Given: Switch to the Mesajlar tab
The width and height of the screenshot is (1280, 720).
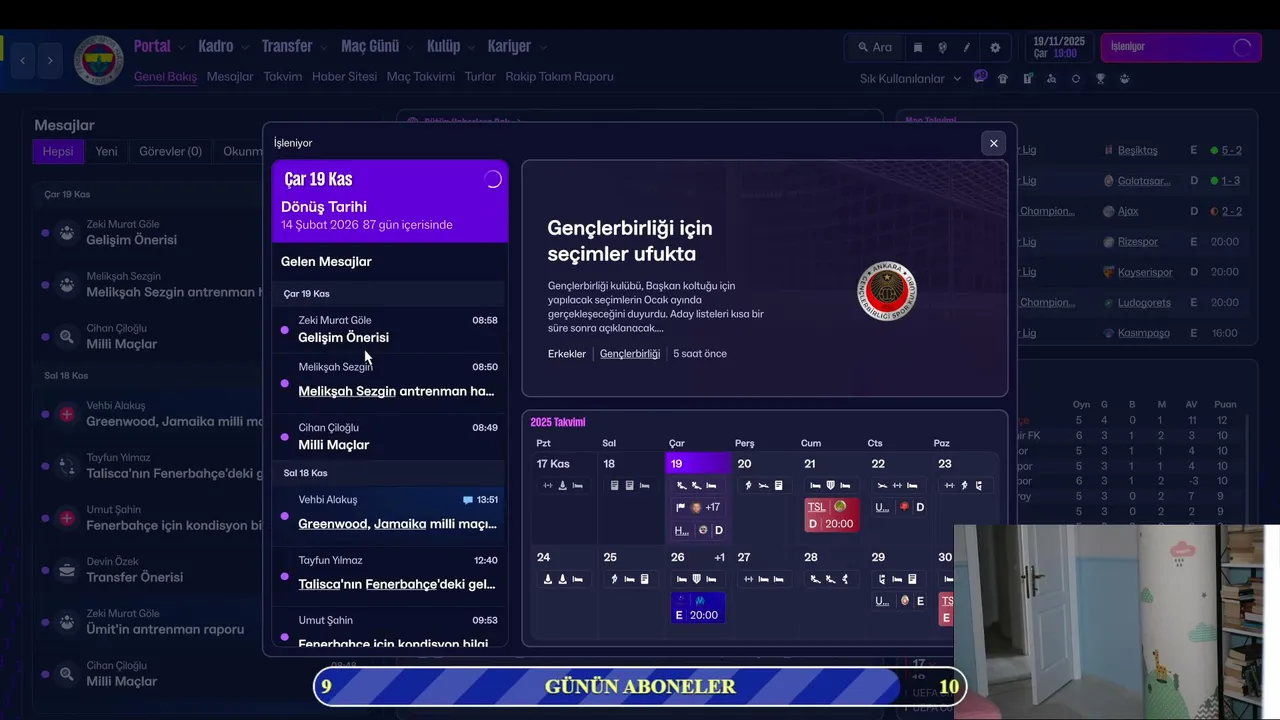Looking at the screenshot, I should [230, 77].
